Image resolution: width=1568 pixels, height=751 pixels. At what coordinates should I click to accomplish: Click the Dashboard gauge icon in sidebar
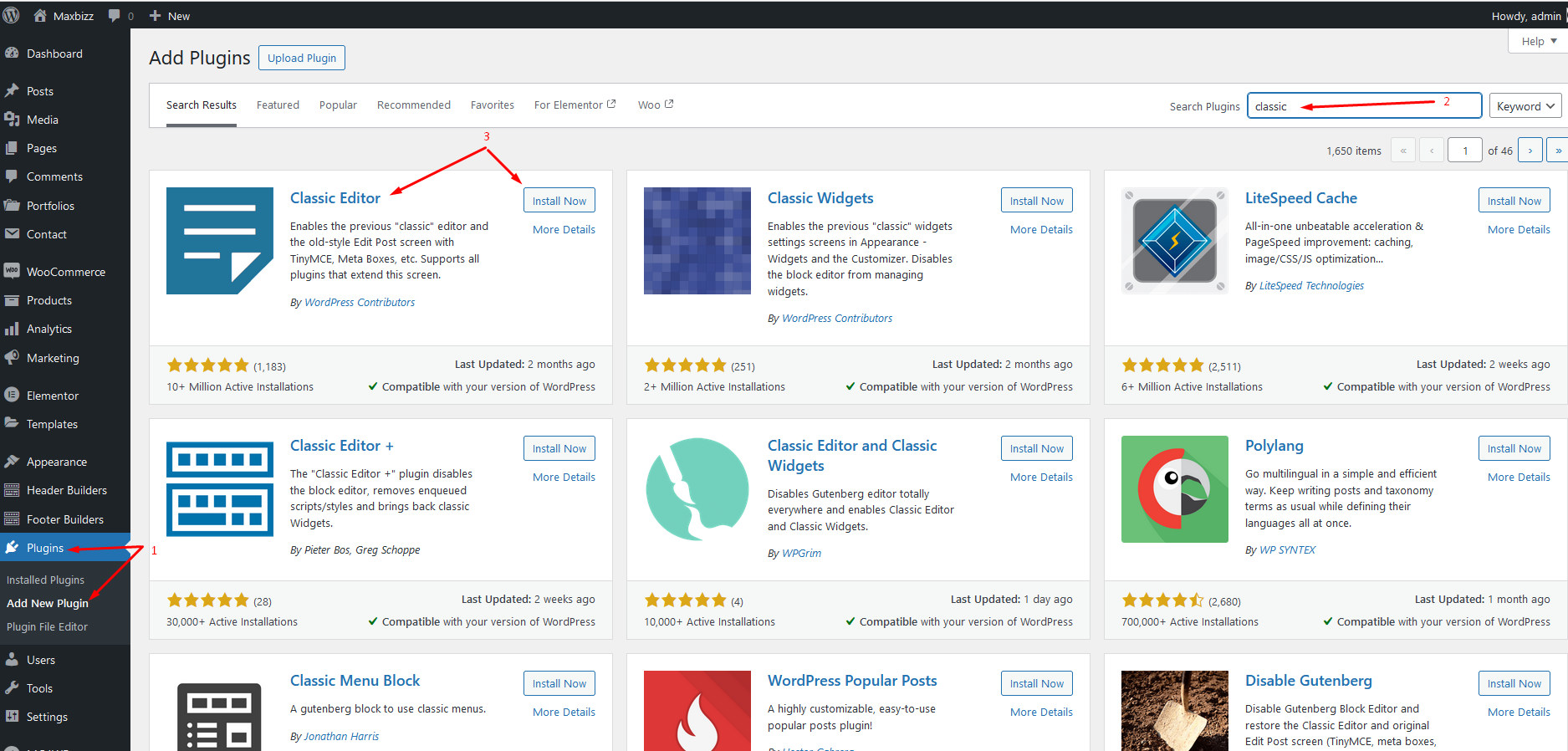[12, 54]
